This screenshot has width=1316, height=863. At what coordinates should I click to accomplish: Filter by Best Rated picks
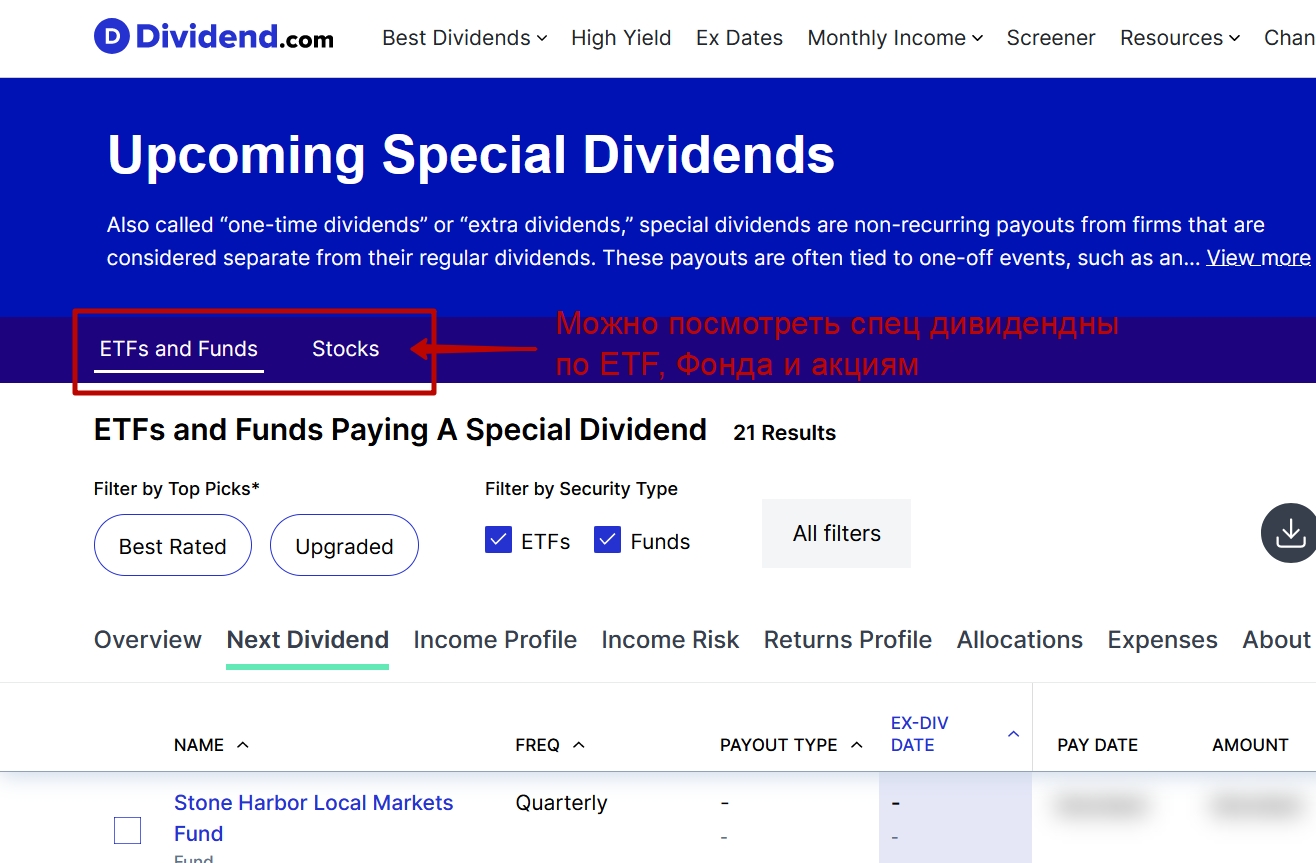[x=172, y=546]
